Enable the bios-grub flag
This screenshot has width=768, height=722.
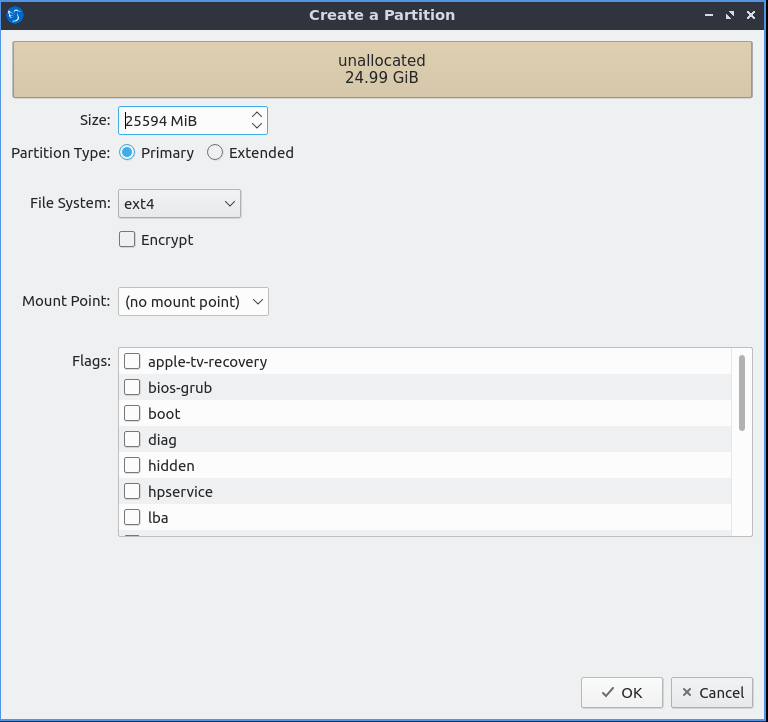pyautogui.click(x=132, y=388)
